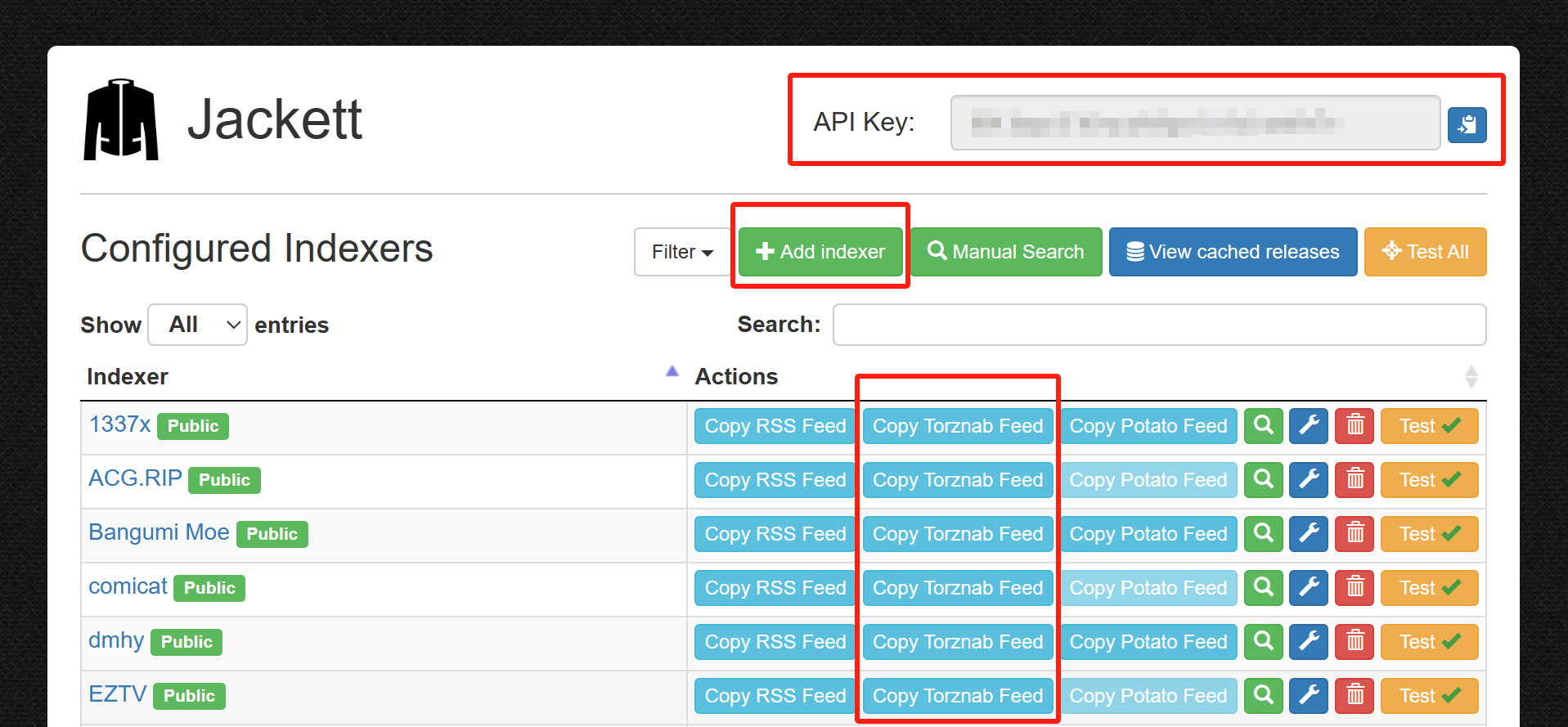Copy Potato Feed for dmhy
This screenshot has height=727, width=1568.
coord(1148,642)
